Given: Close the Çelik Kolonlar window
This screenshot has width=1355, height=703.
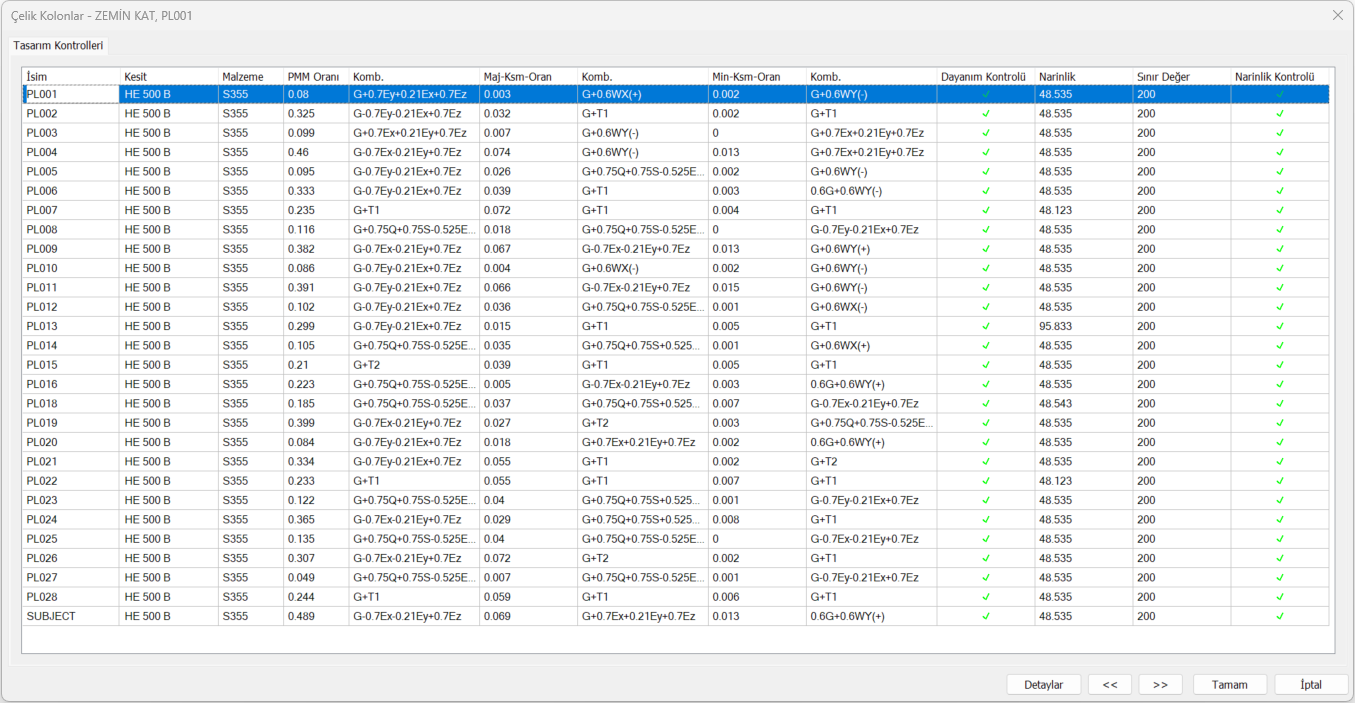Looking at the screenshot, I should pos(1337,15).
